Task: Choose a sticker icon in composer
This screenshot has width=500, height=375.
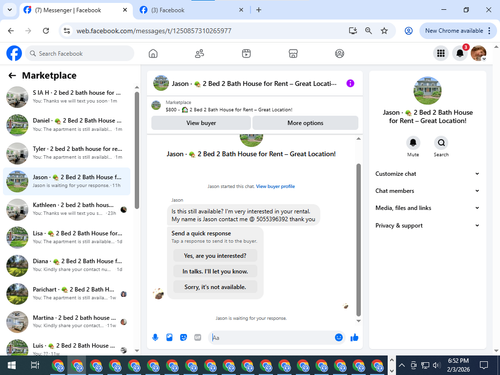Action: point(183,338)
